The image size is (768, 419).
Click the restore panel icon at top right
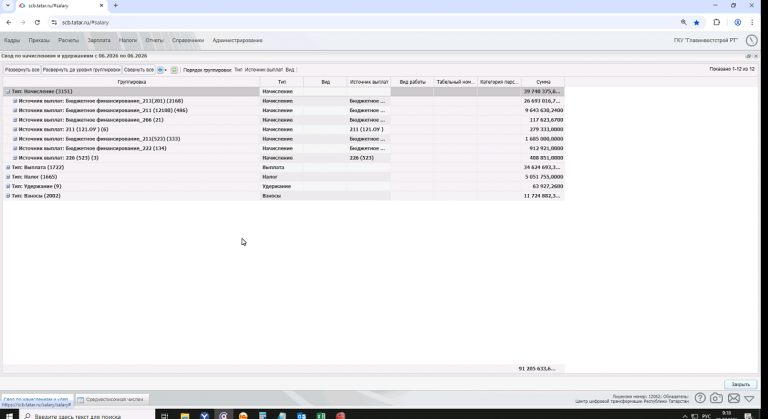[748, 56]
